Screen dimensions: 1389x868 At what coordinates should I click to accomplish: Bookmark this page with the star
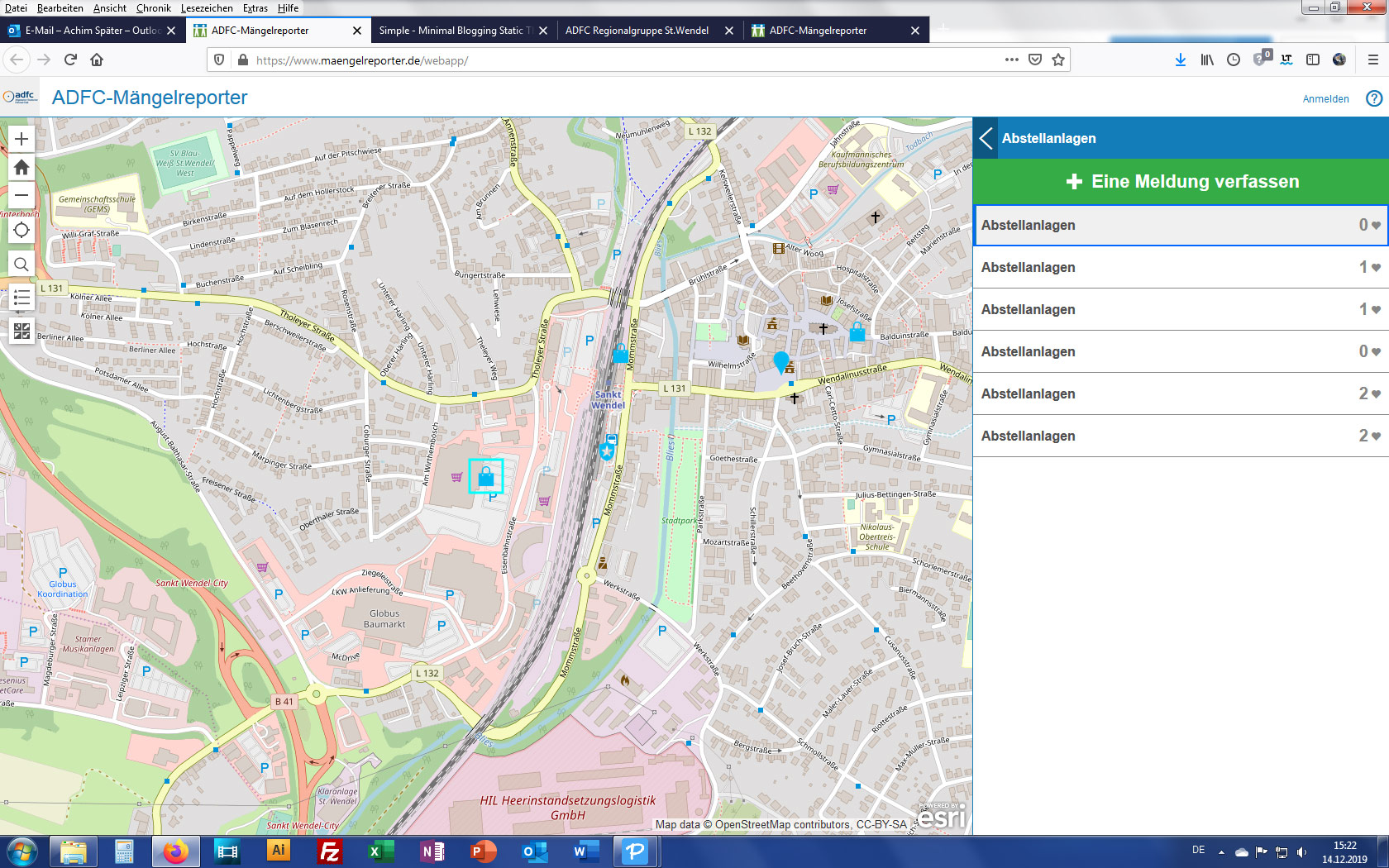(1058, 60)
